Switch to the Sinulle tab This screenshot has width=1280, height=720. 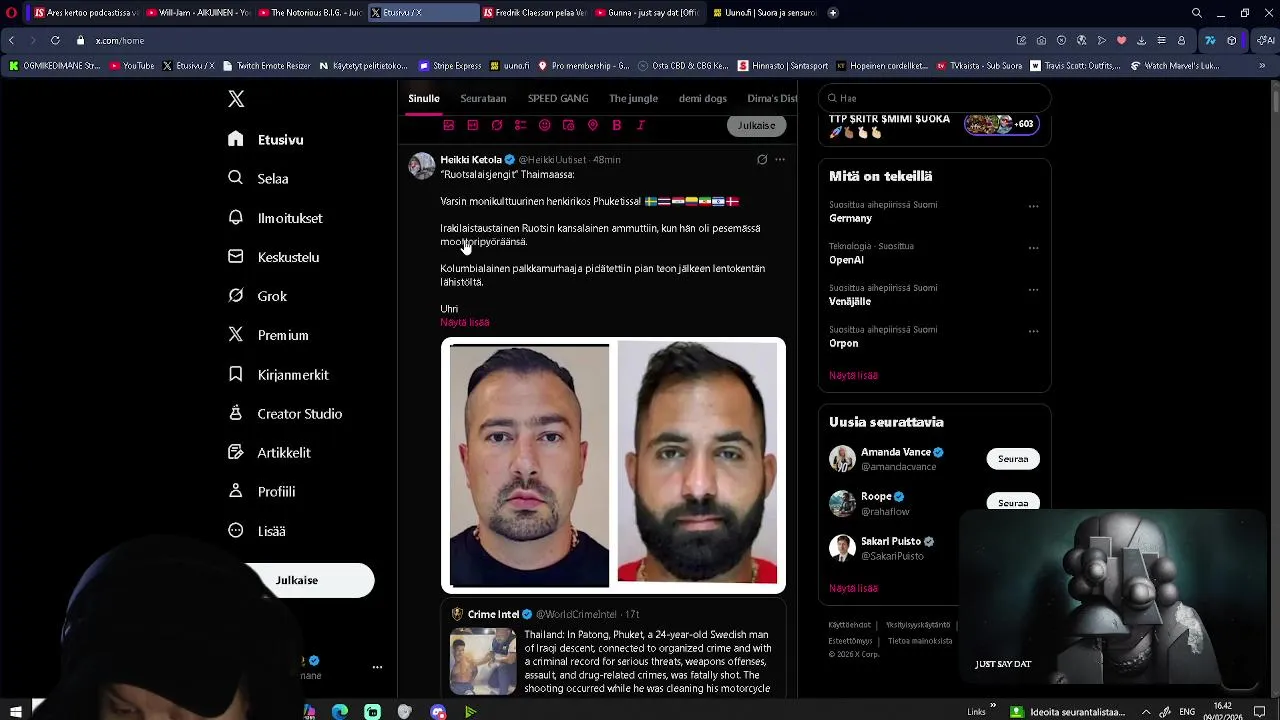[x=424, y=98]
